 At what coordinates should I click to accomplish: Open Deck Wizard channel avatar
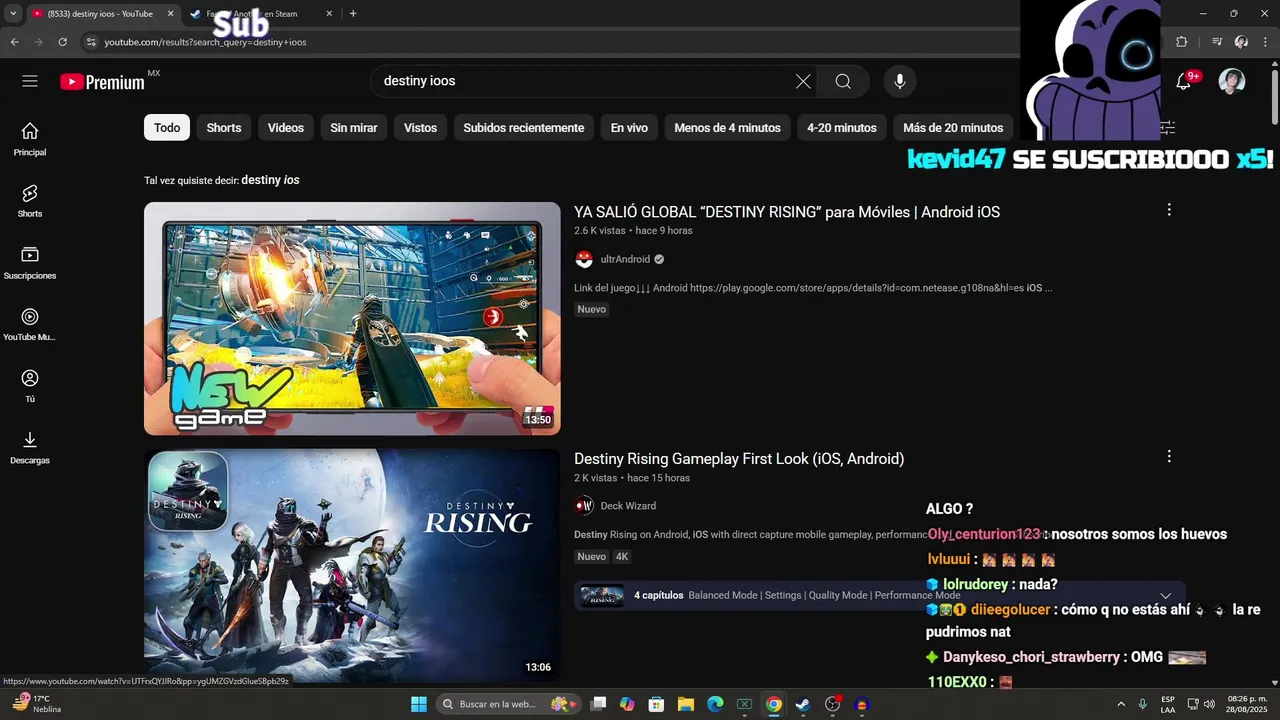pos(584,506)
